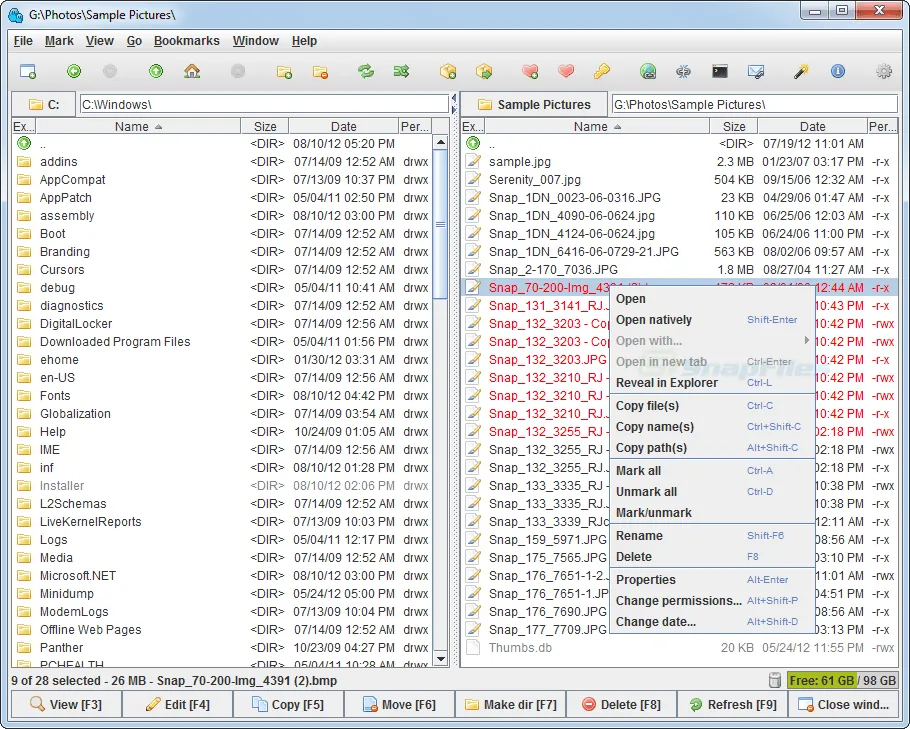The width and height of the screenshot is (910, 729).
Task: Edit credentials with key icon
Action: point(602,71)
